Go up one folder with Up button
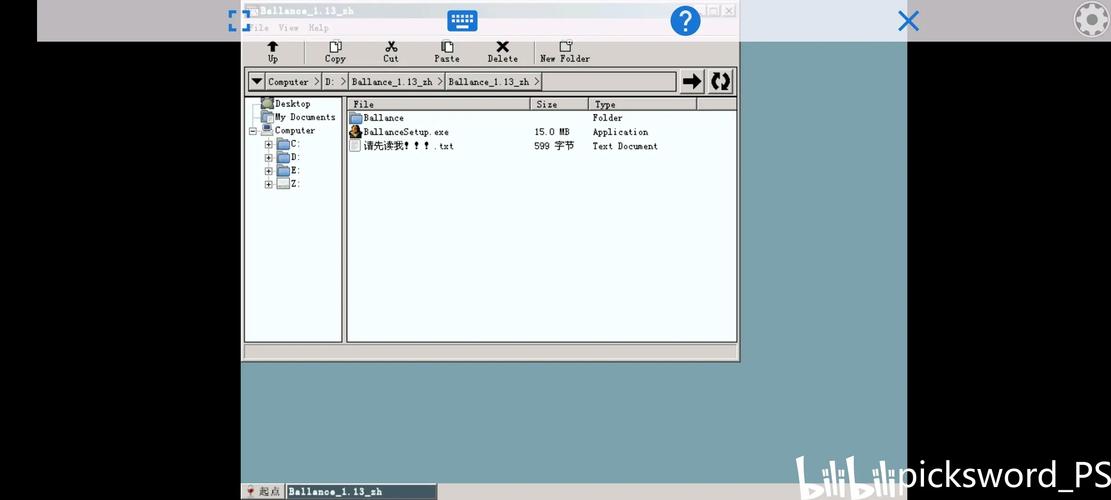The width and height of the screenshot is (1111, 500). (273, 52)
